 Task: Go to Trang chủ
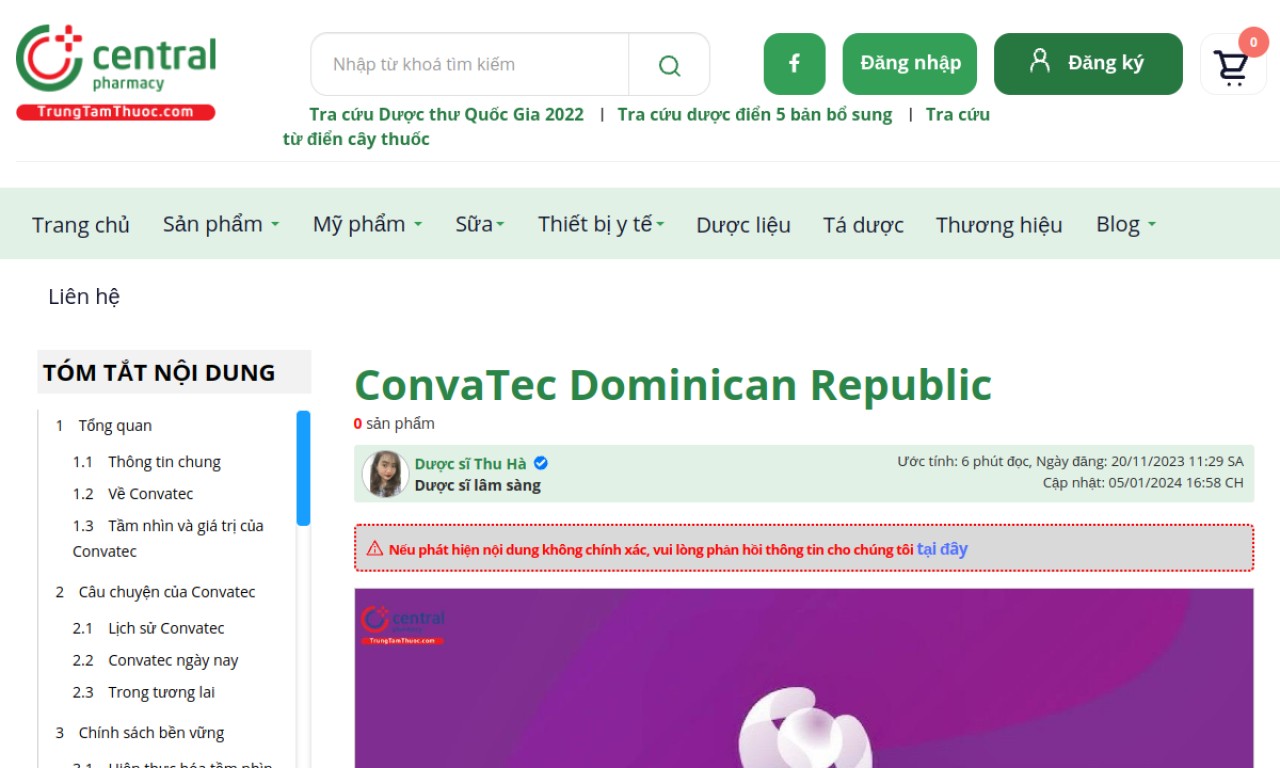[x=81, y=224]
